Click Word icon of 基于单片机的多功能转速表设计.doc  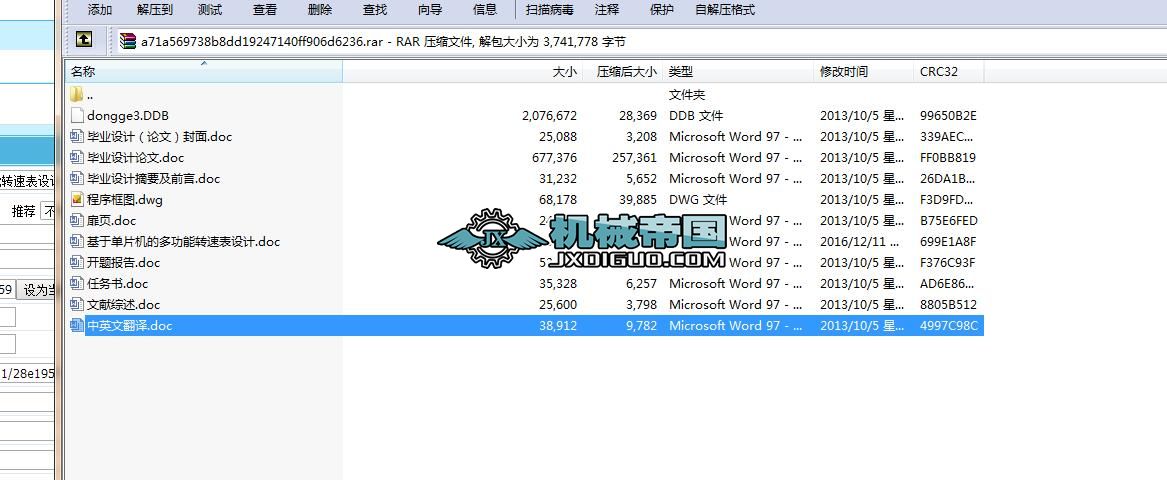click(77, 241)
